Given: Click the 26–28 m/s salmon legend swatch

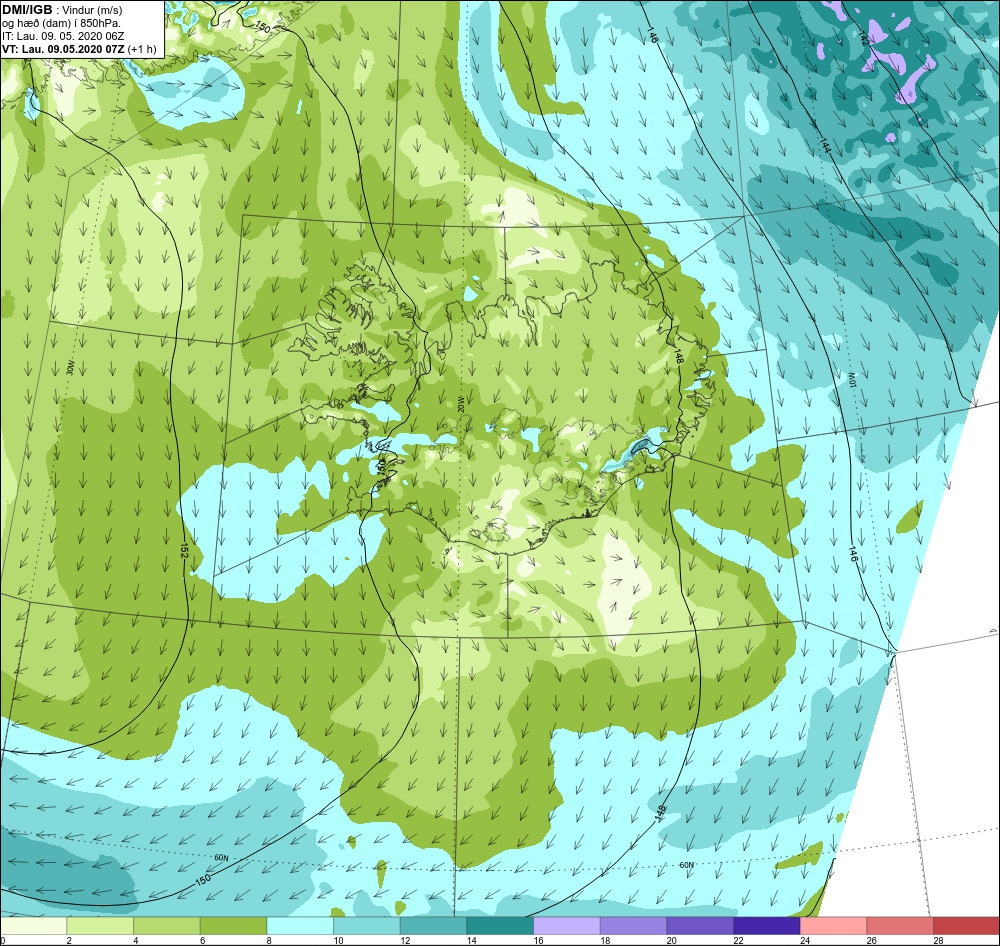Looking at the screenshot, I should (x=900, y=926).
